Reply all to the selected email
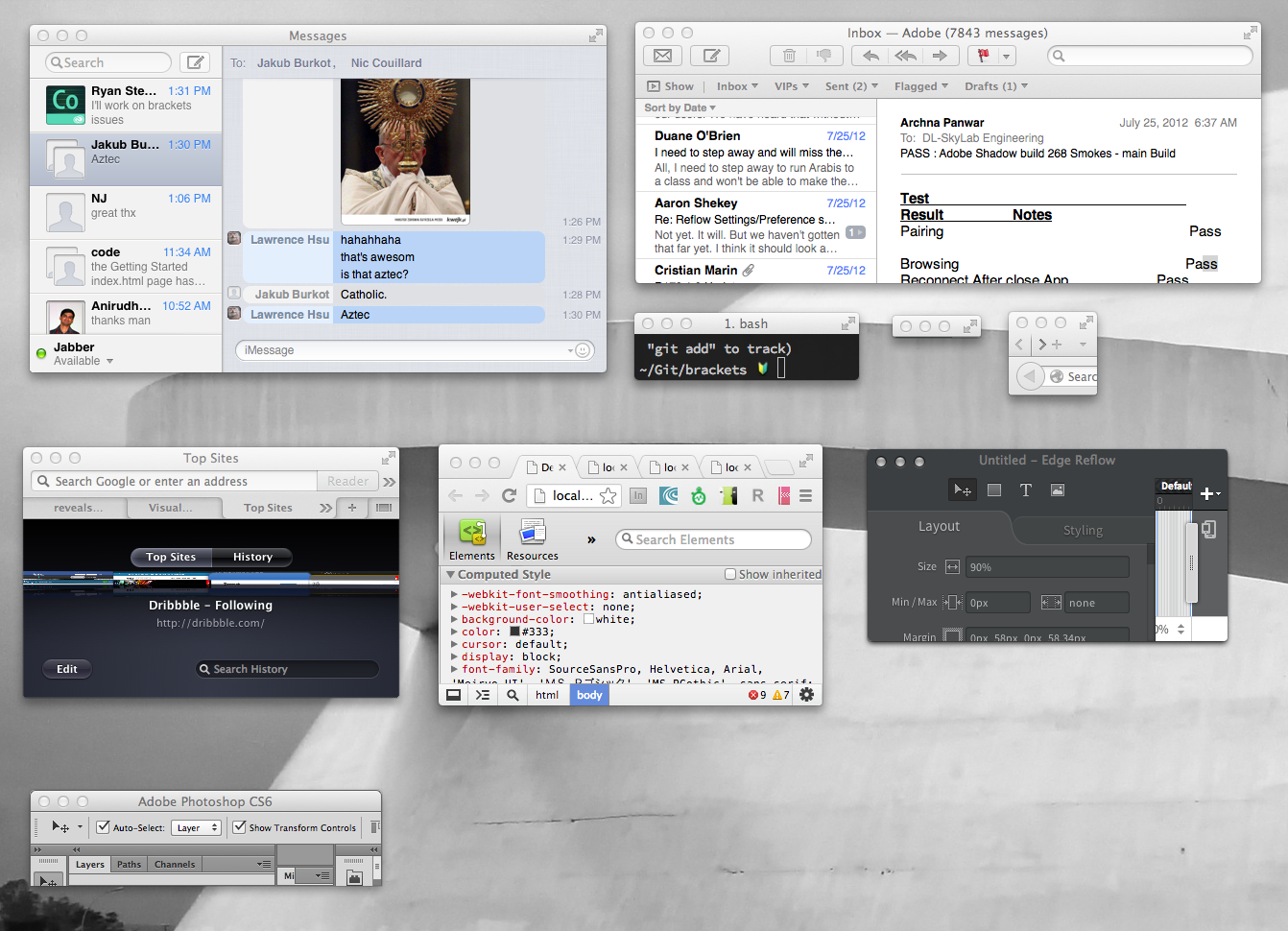The width and height of the screenshot is (1288, 931). point(905,56)
